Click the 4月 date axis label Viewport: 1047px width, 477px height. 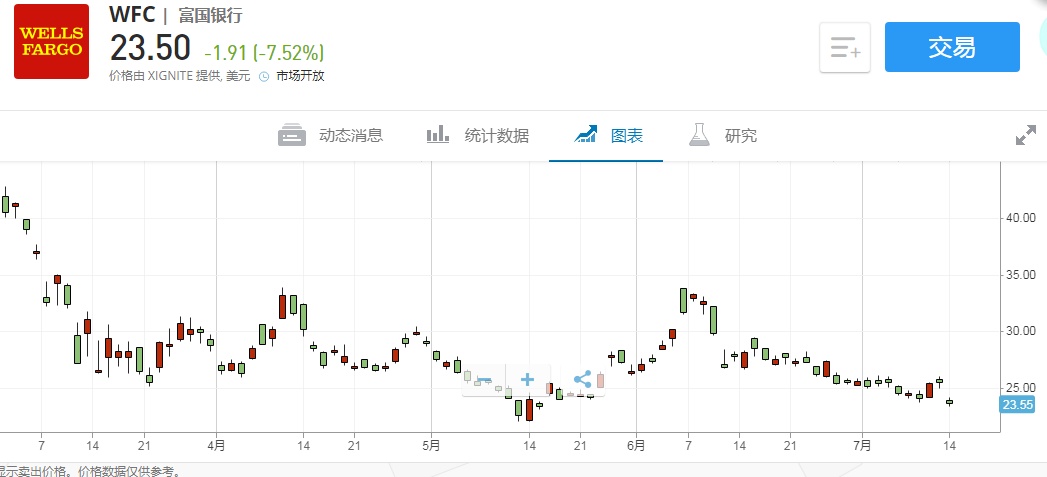click(x=216, y=445)
